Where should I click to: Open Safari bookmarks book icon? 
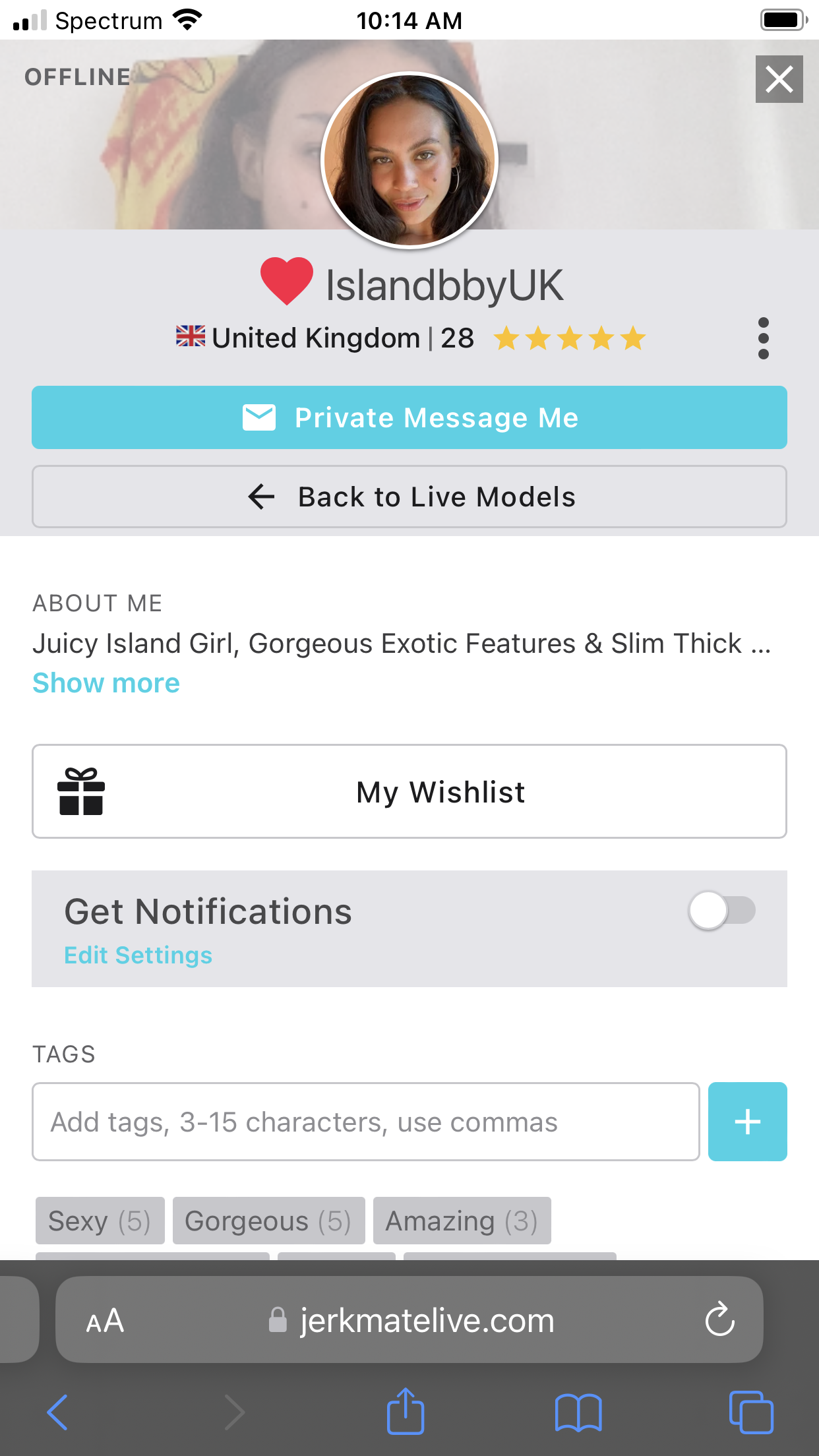(578, 1412)
